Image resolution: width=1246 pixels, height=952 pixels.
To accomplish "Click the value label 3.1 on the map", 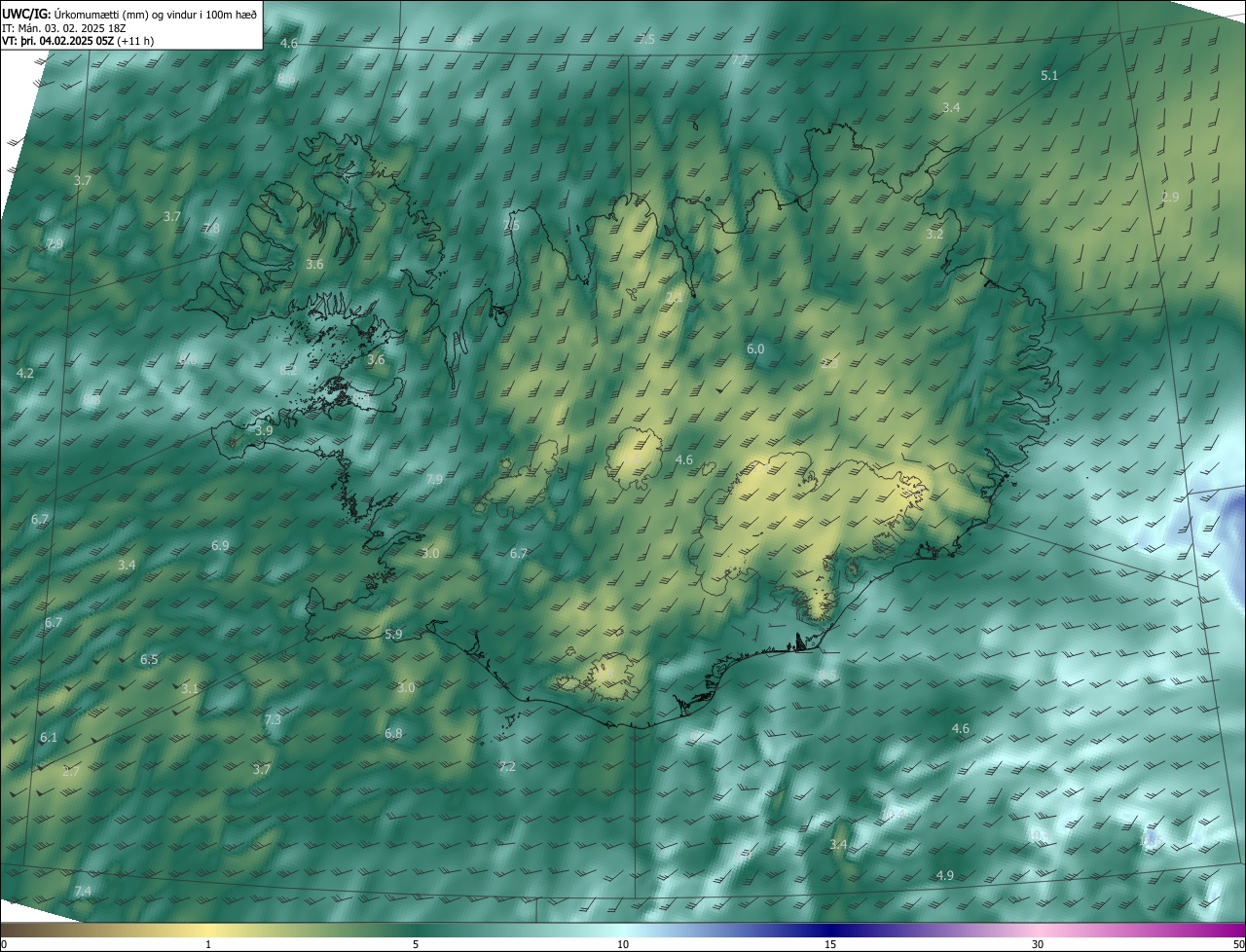I will 190,688.
